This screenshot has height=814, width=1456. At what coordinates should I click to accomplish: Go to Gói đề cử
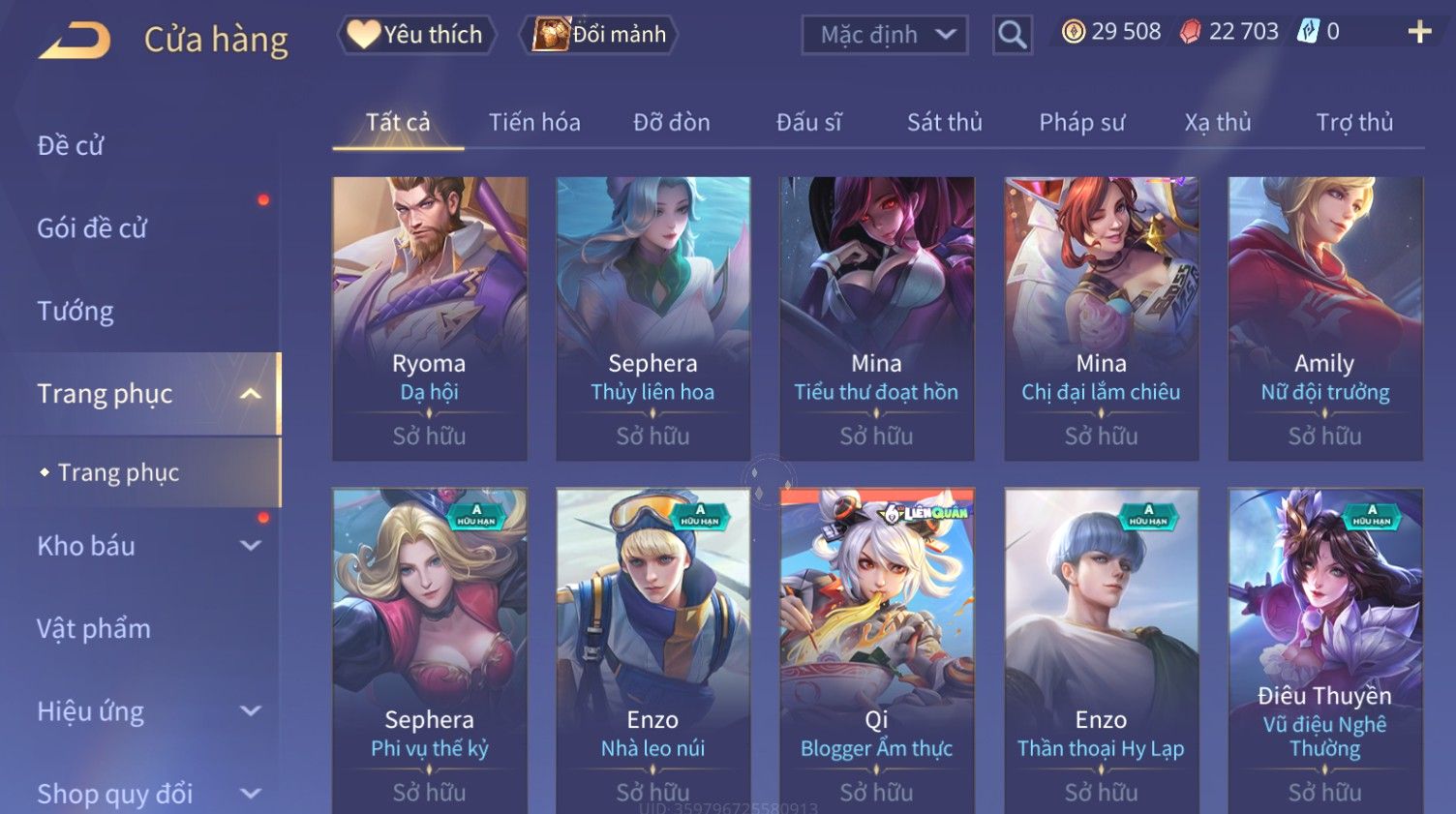92,228
